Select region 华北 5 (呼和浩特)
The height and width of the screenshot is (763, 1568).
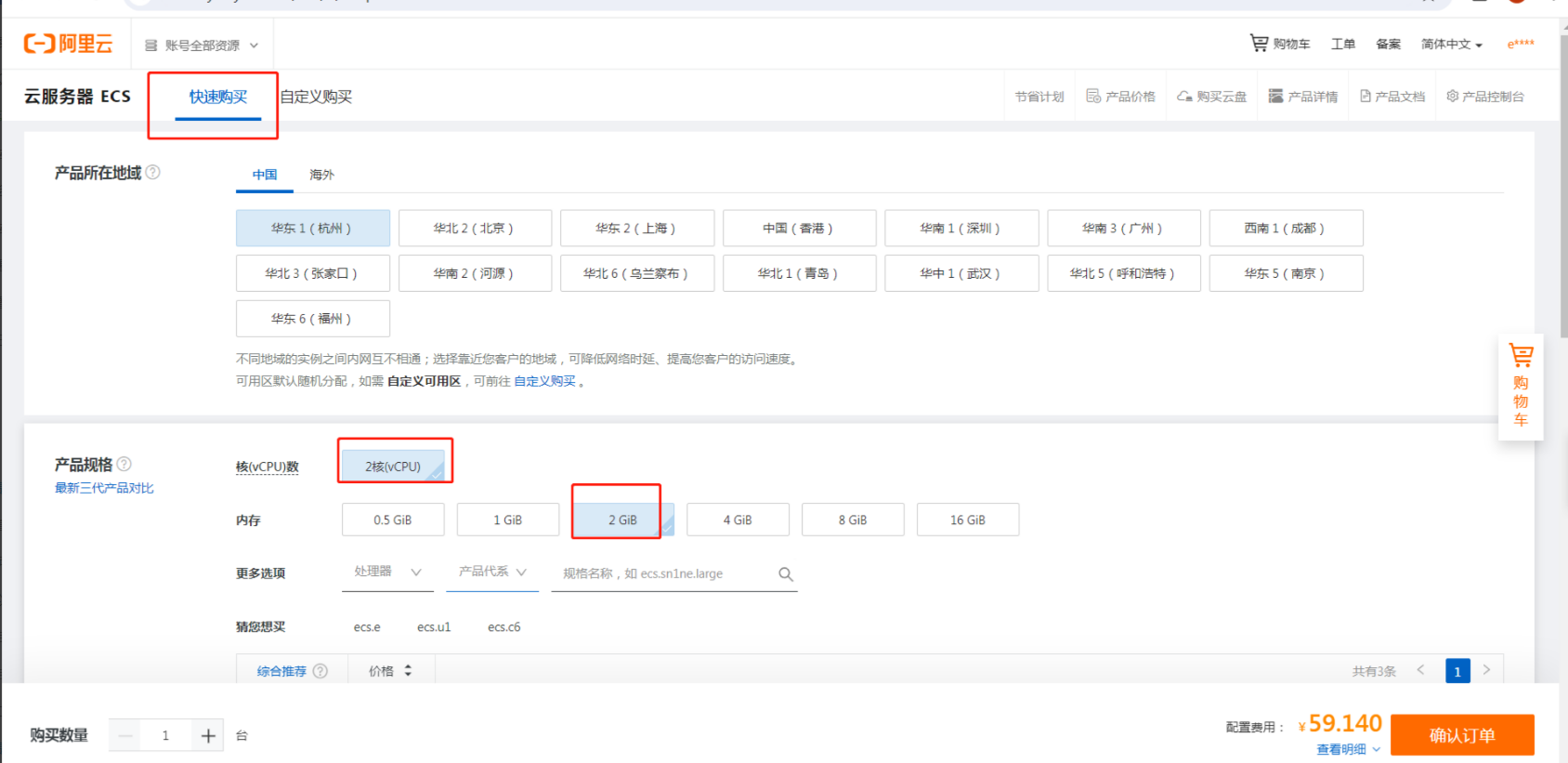[x=1124, y=273]
